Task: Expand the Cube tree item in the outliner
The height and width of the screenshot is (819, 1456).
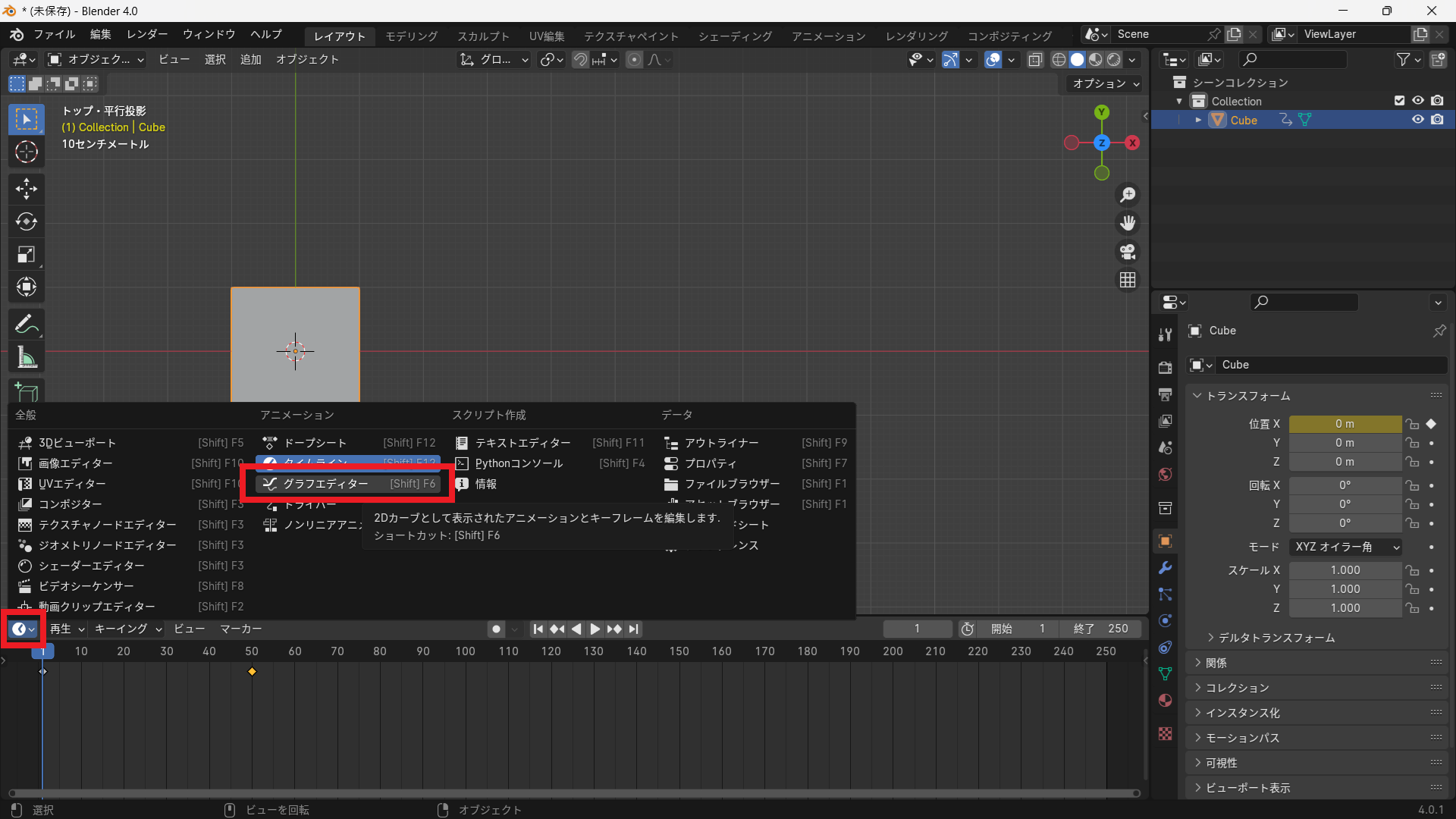Action: click(1198, 120)
